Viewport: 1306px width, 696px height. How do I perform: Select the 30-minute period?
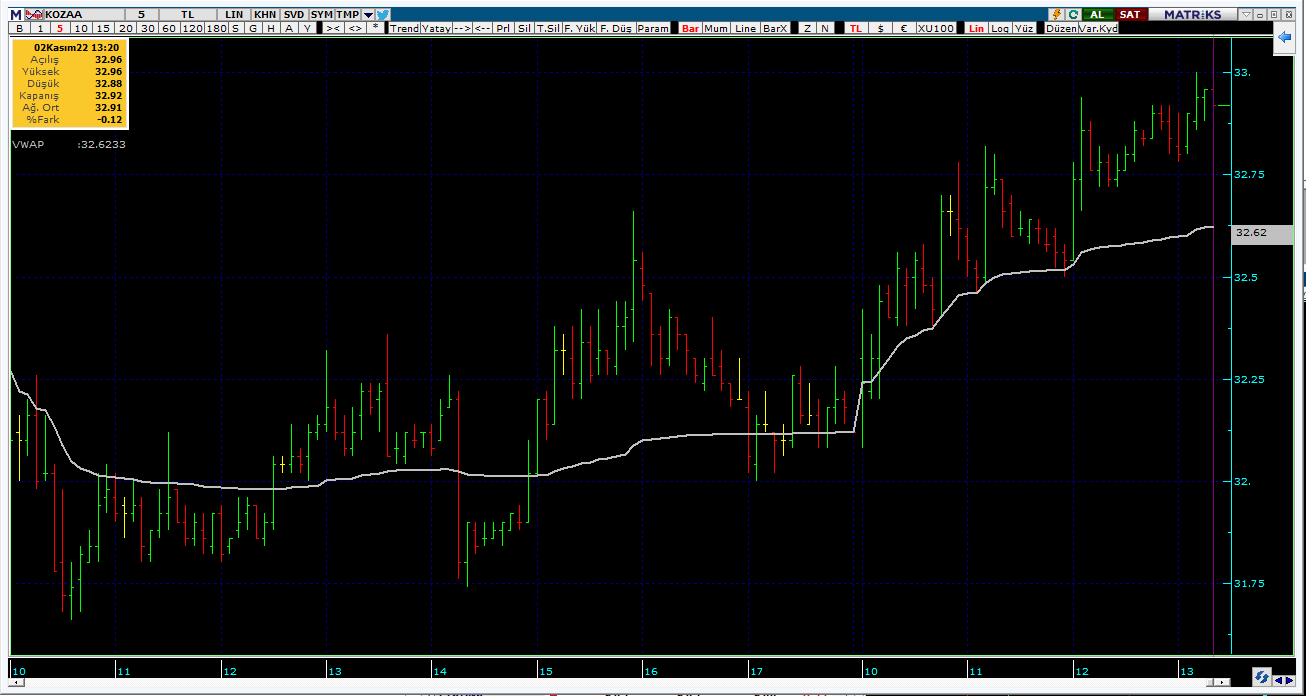click(147, 28)
